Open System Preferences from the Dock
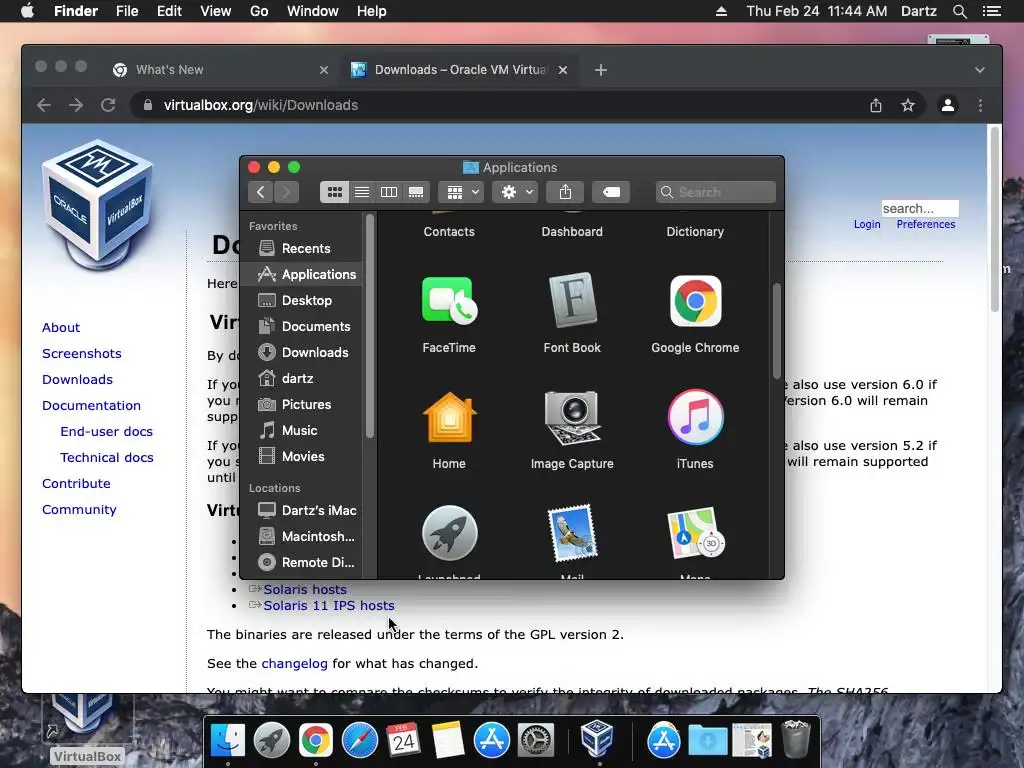 (x=536, y=741)
